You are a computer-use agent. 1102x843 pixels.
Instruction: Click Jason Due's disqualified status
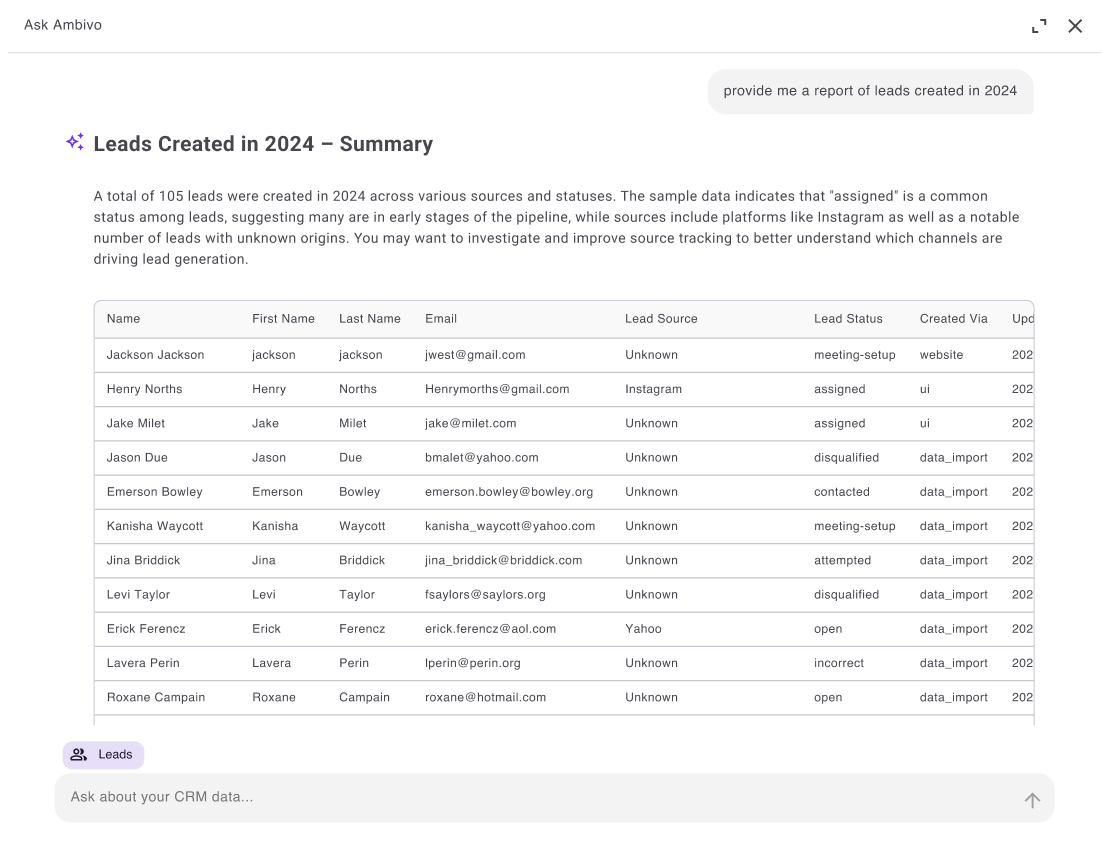[846, 458]
